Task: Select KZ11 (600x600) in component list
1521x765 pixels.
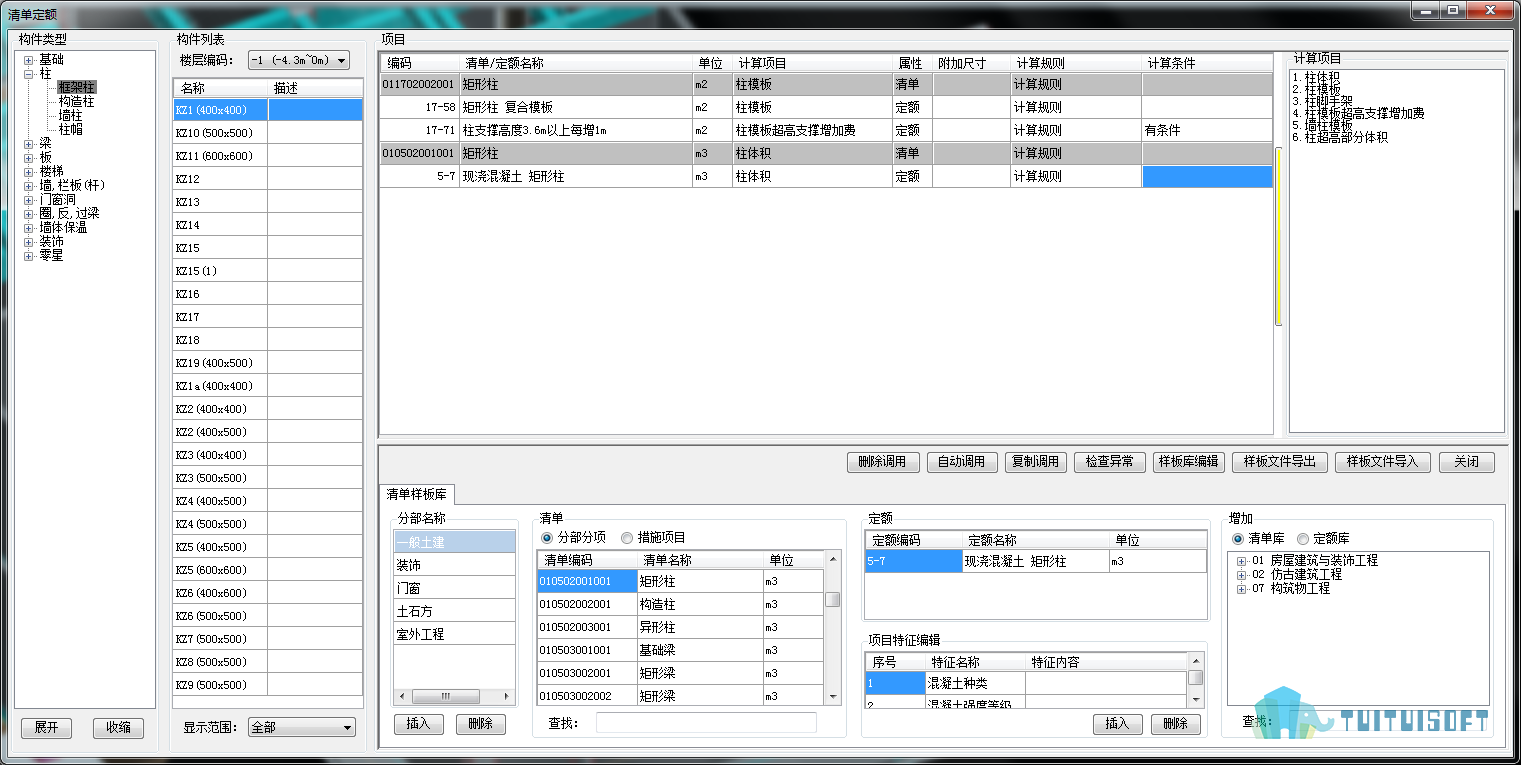Action: pos(268,156)
